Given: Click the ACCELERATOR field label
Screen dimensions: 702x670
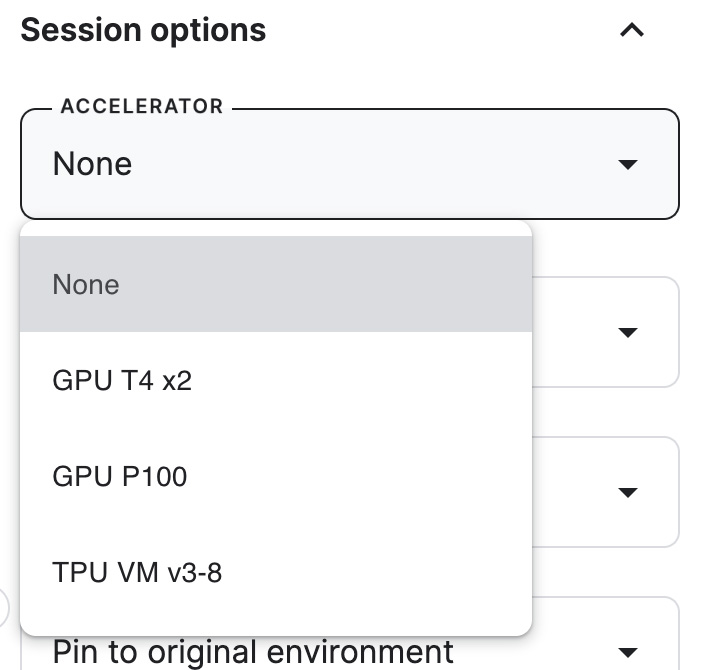Looking at the screenshot, I should pyautogui.click(x=142, y=107).
